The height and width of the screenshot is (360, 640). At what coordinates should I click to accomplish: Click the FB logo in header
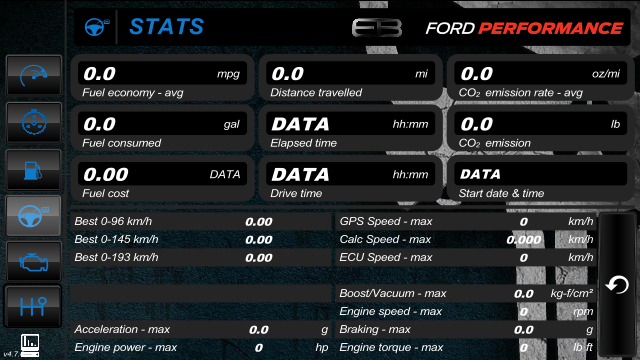[x=377, y=28]
